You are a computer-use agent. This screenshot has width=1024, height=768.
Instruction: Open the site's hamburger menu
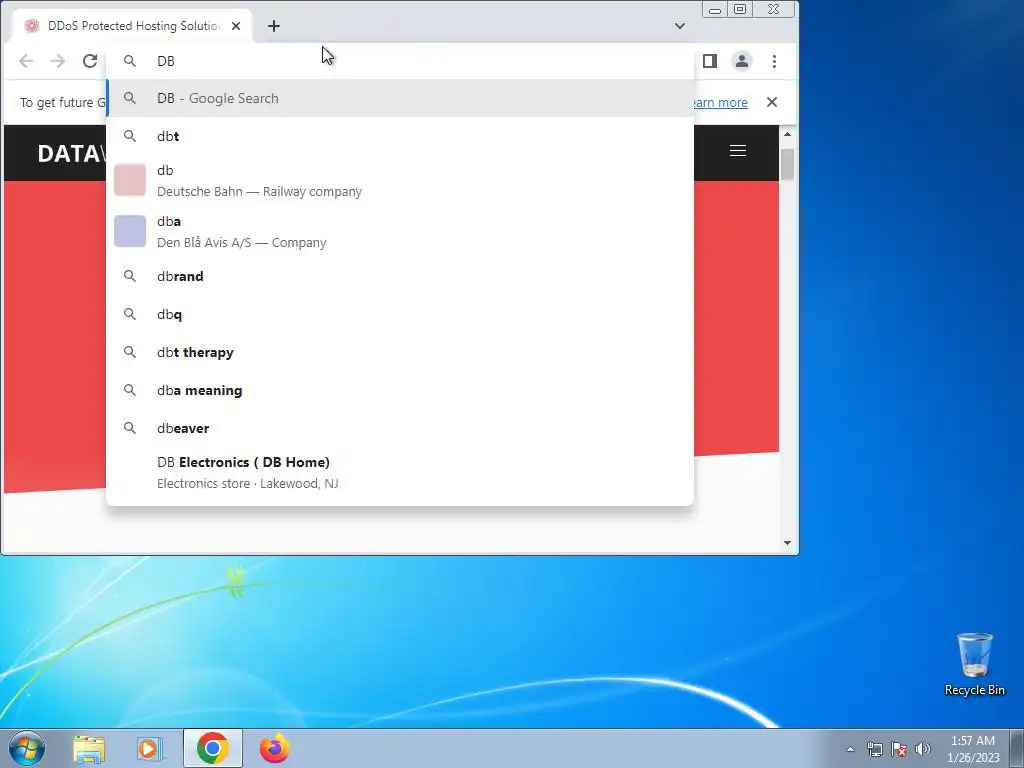click(x=738, y=151)
